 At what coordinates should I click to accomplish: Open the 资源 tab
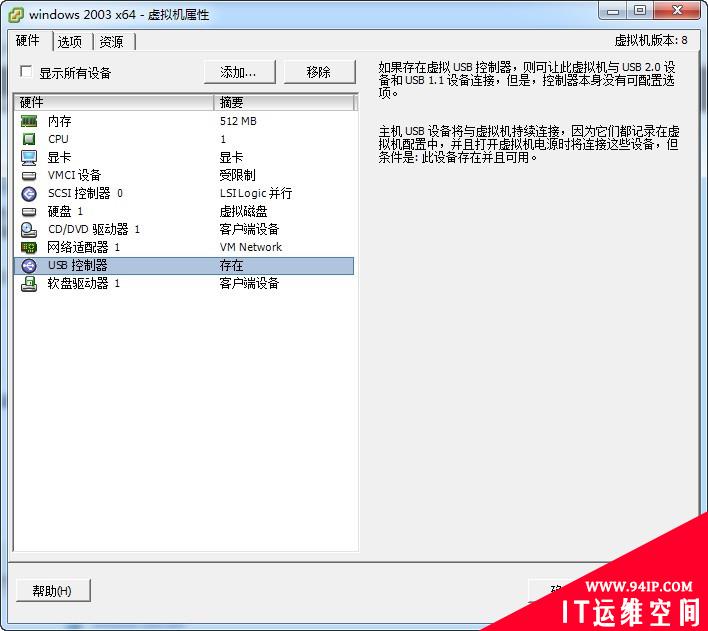coord(112,42)
